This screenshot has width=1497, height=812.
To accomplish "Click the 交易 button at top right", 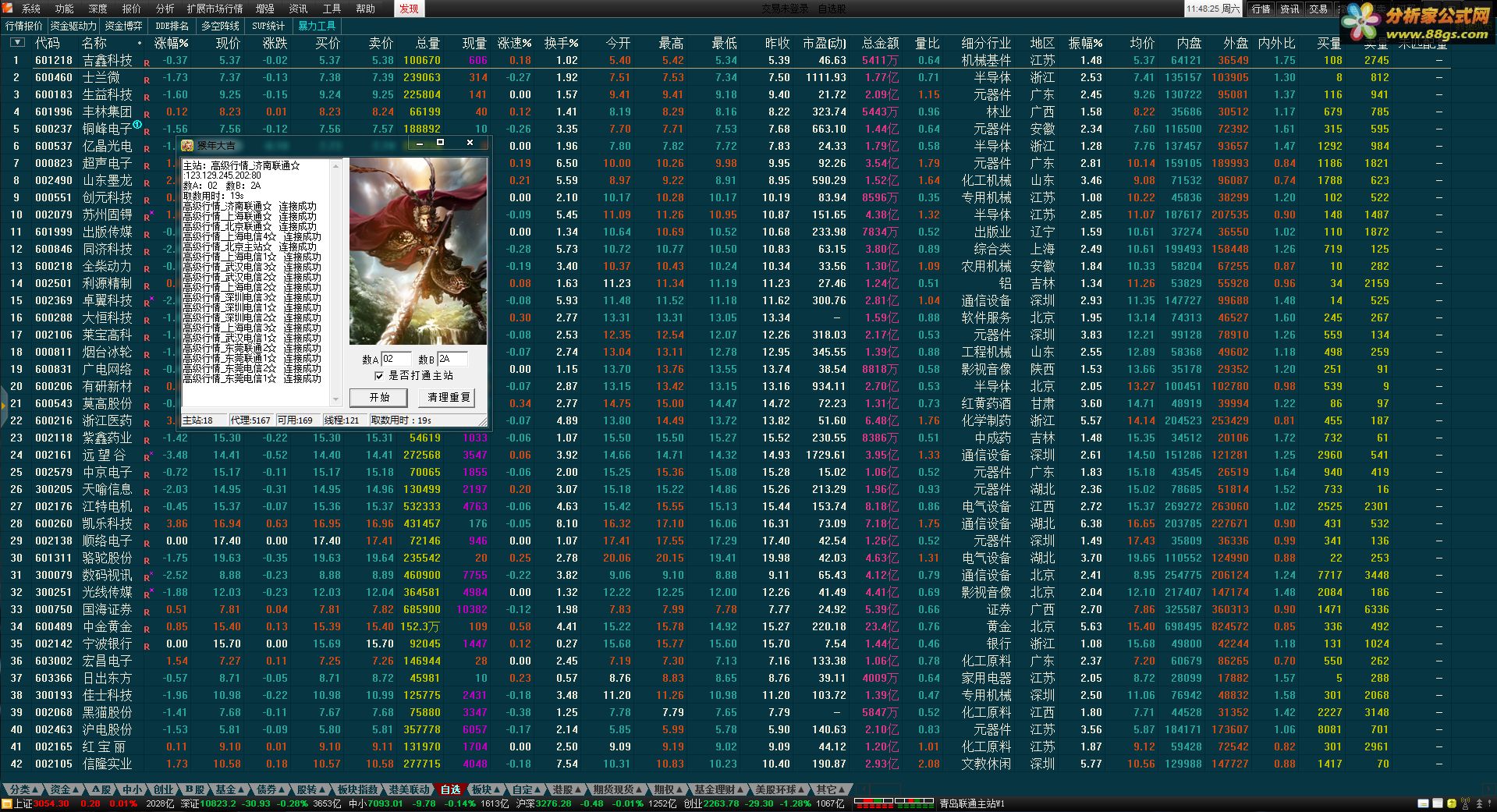I will (1318, 9).
